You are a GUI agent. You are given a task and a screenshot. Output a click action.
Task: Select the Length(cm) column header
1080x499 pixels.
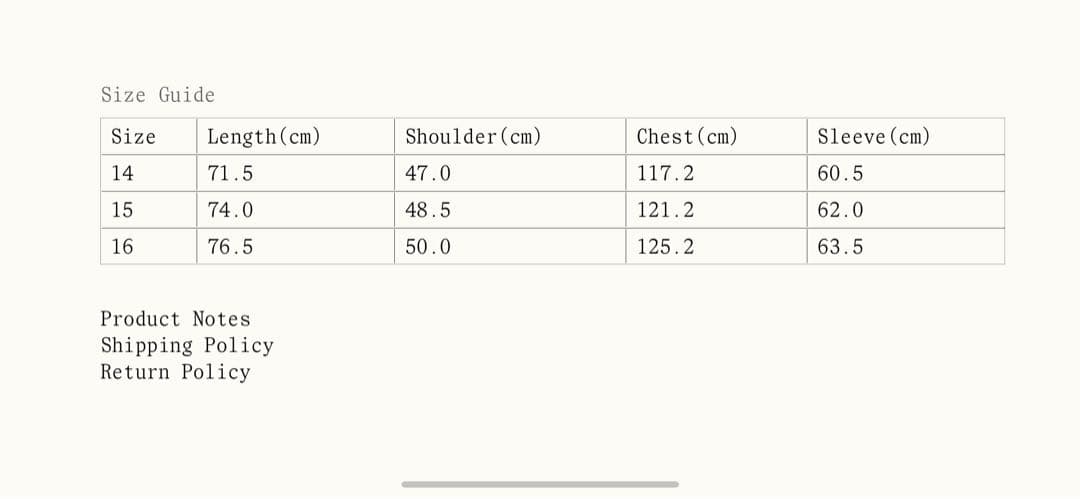[x=264, y=137]
